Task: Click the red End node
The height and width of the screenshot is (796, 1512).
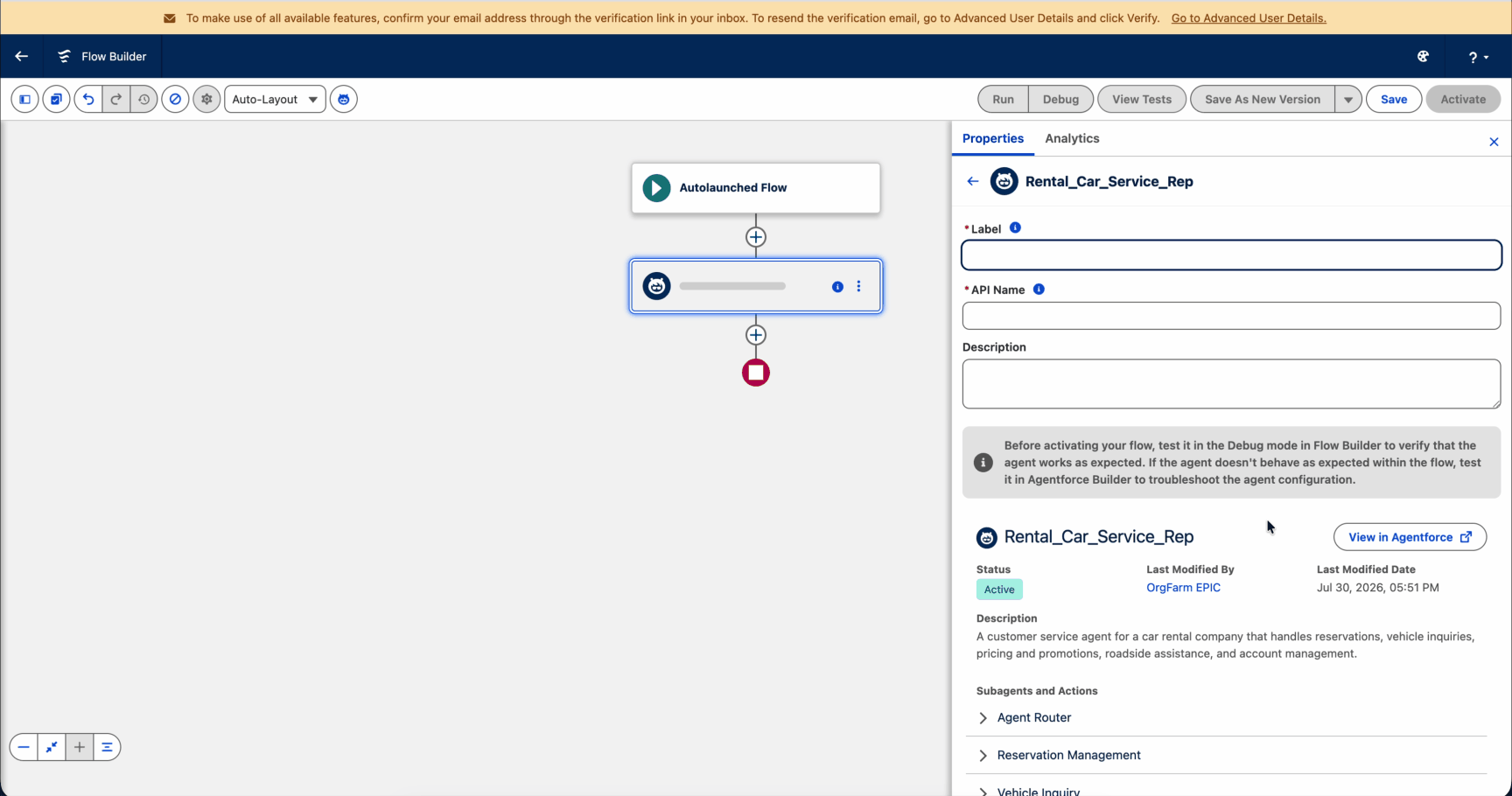Action: 756,373
